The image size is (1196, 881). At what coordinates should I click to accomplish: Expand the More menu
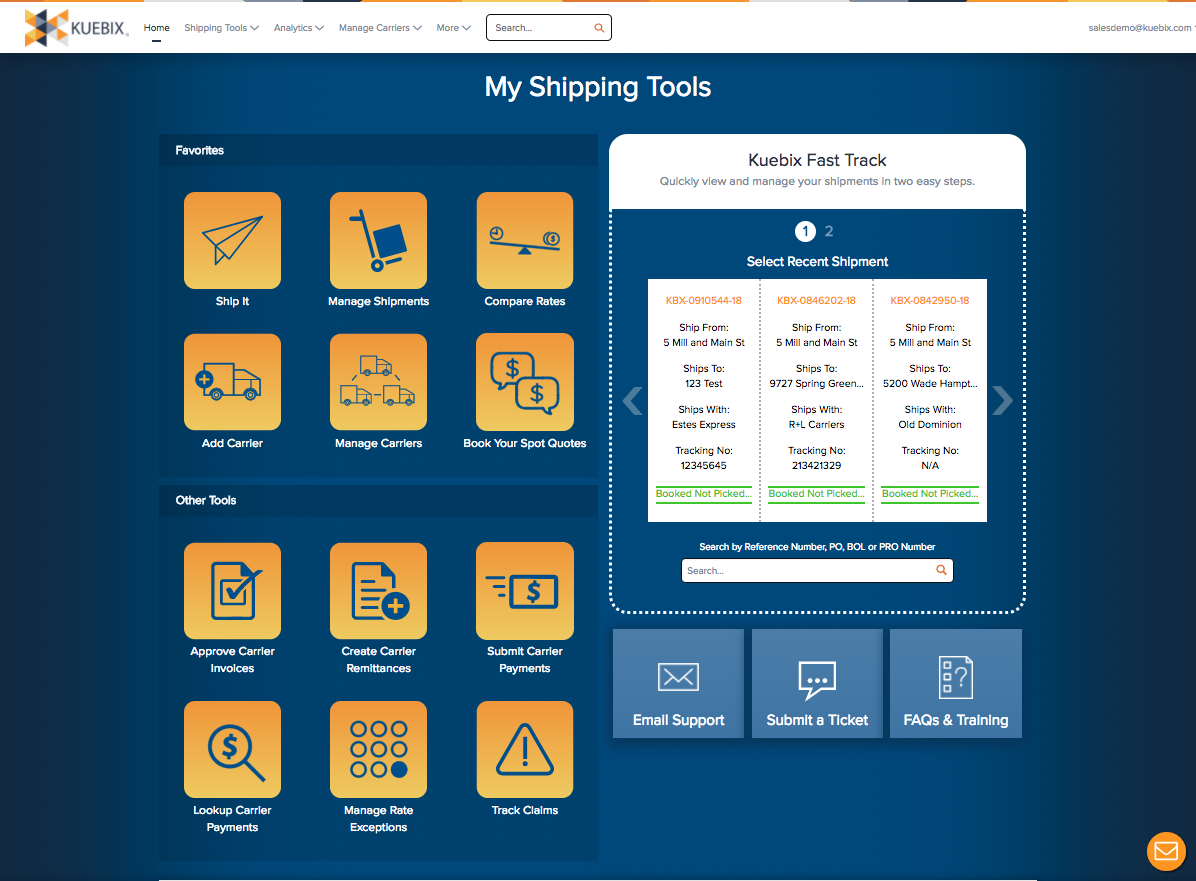[453, 27]
